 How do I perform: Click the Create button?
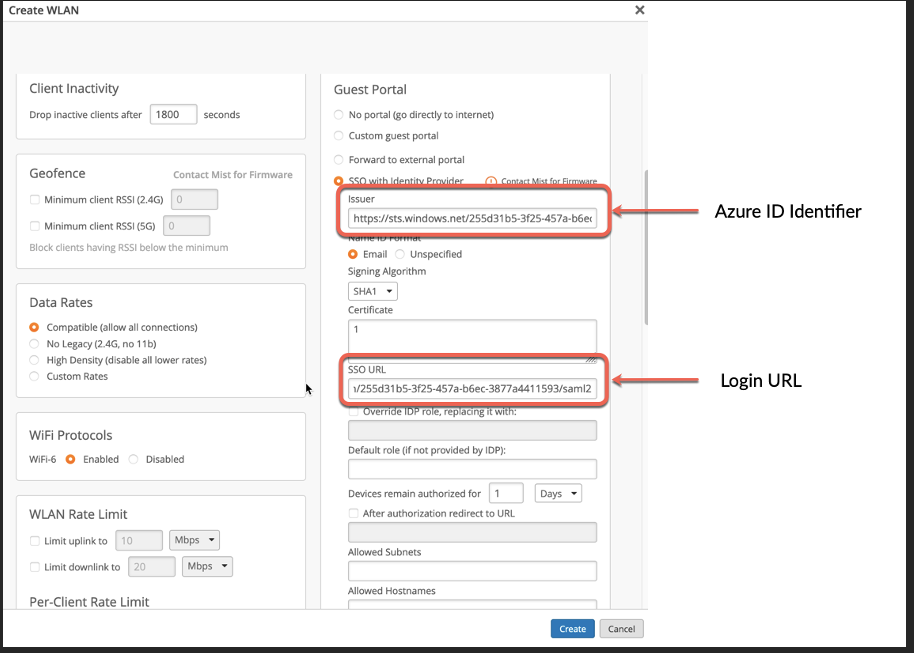(572, 629)
